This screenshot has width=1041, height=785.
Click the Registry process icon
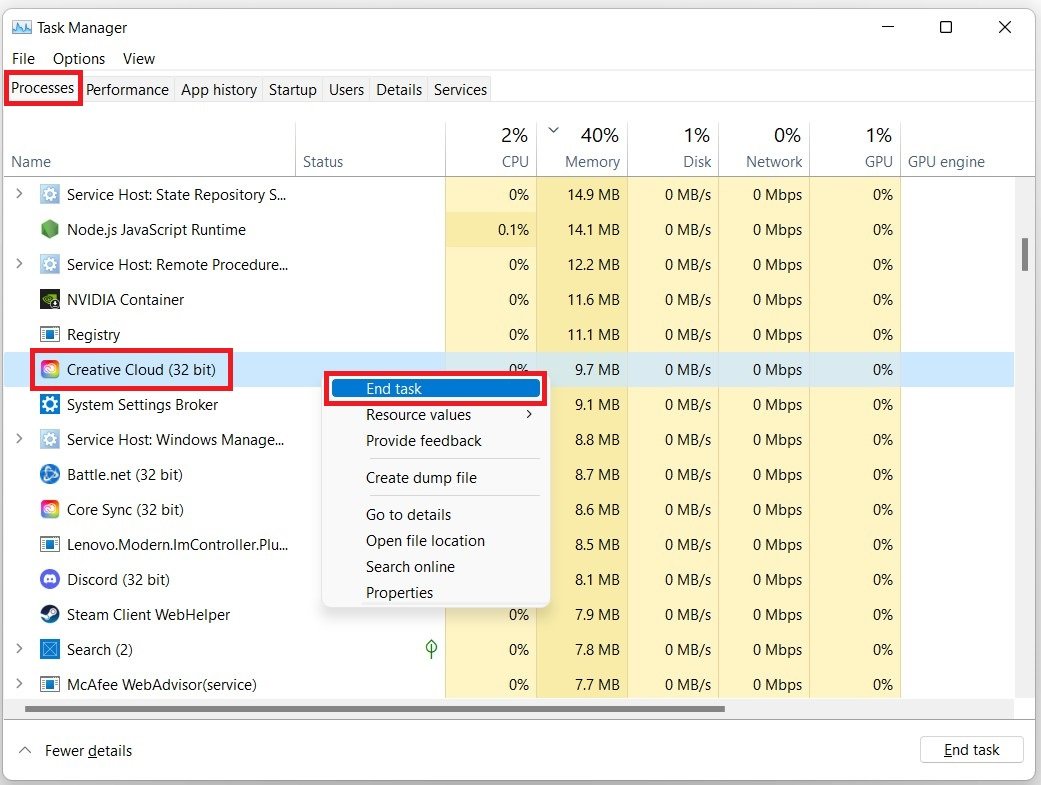pos(50,335)
